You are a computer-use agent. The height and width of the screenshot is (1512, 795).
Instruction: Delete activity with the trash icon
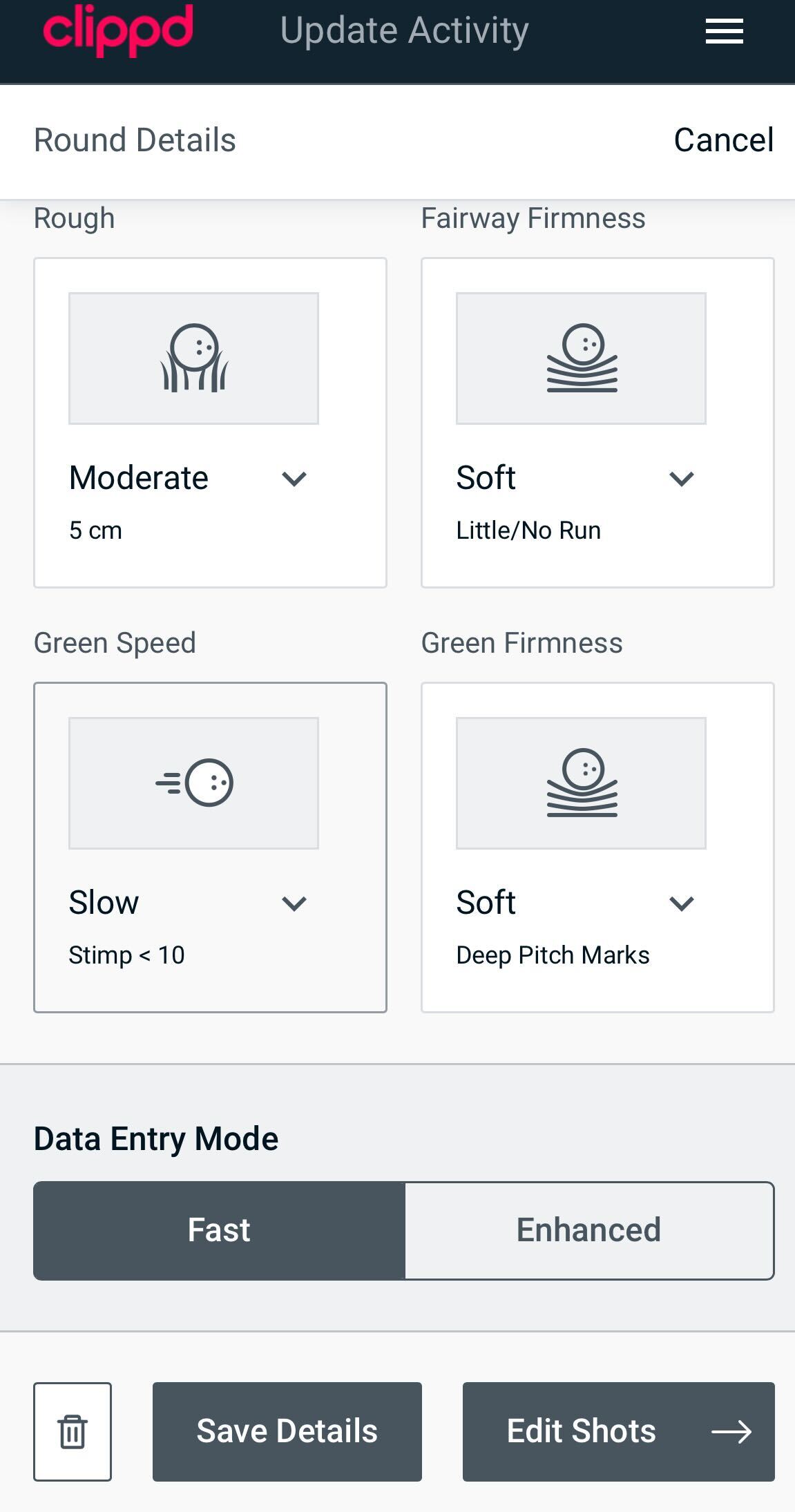pos(73,1431)
